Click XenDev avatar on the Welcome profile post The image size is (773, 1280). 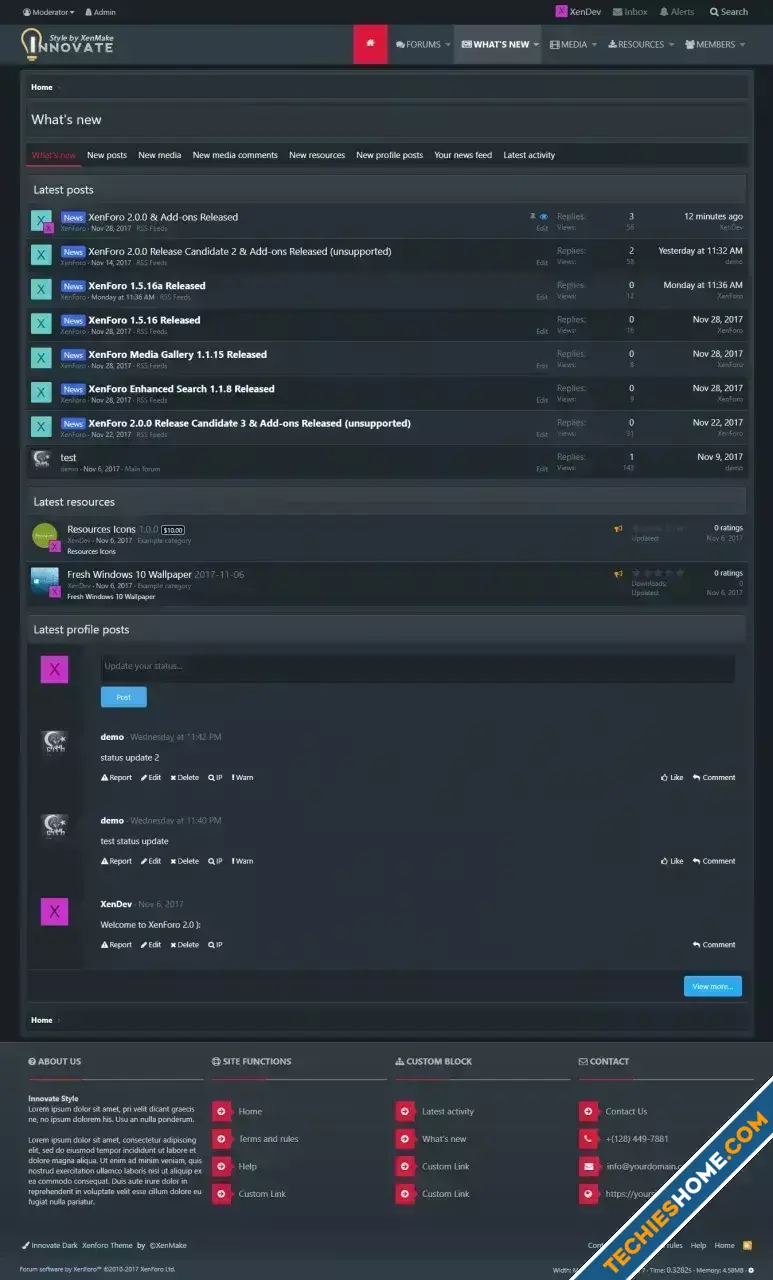coord(54,911)
